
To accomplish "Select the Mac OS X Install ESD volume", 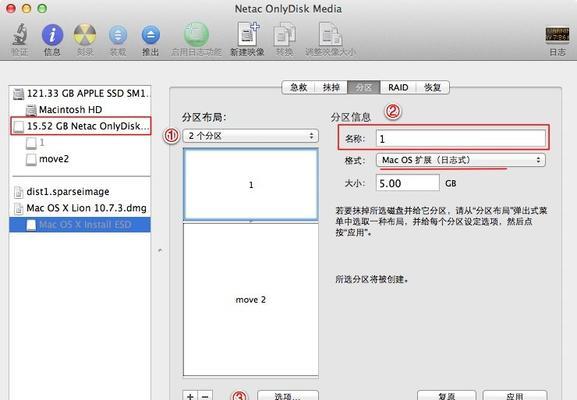I will [81, 224].
